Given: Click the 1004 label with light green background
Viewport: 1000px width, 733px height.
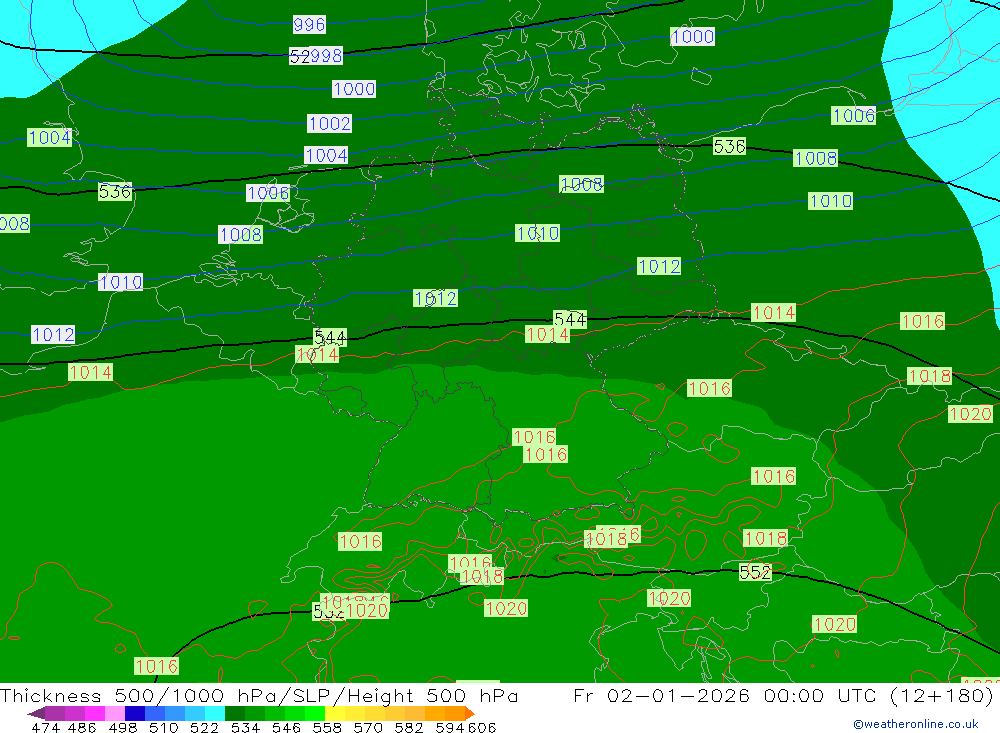Looking at the screenshot, I should click(x=50, y=137).
